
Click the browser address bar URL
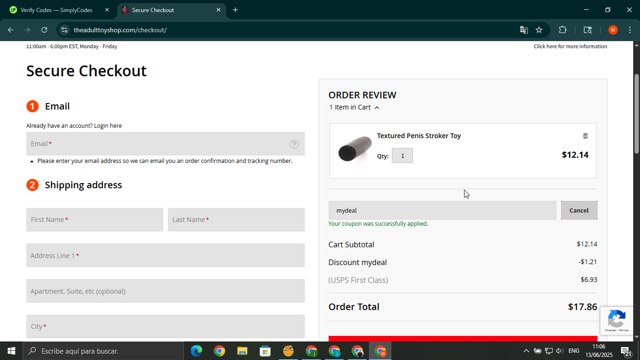(x=120, y=30)
